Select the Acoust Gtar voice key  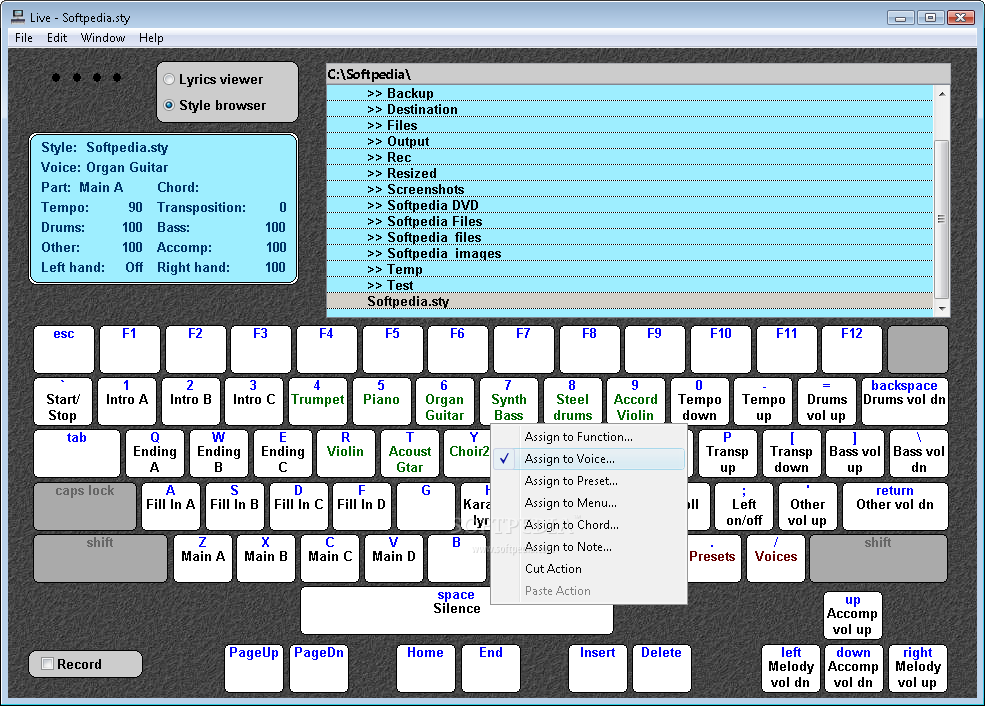pos(410,453)
